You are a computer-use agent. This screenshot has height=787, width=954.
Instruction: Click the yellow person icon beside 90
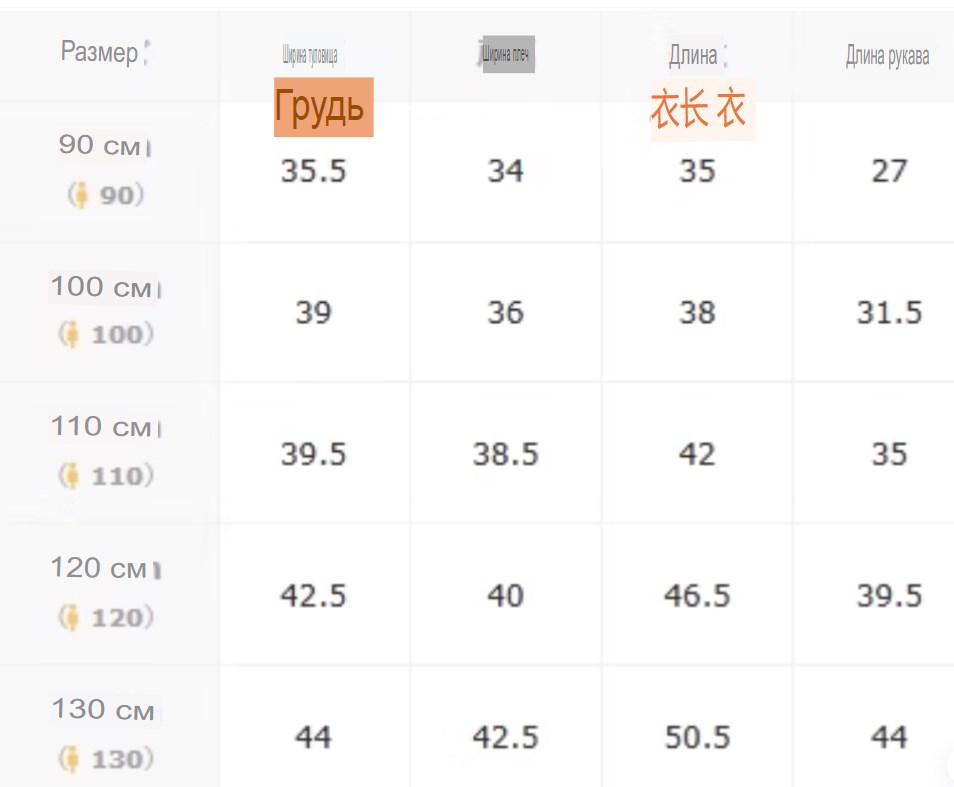(x=80, y=195)
